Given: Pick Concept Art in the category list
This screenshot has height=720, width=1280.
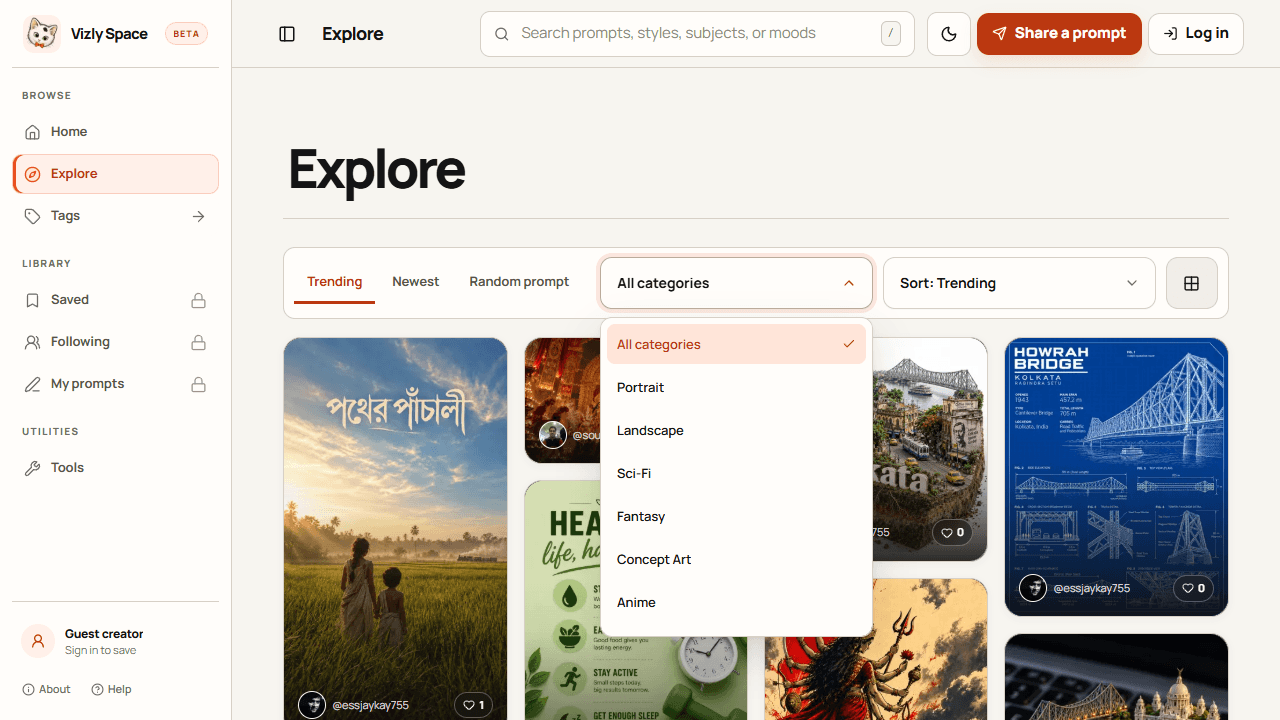Looking at the screenshot, I should pos(736,559).
